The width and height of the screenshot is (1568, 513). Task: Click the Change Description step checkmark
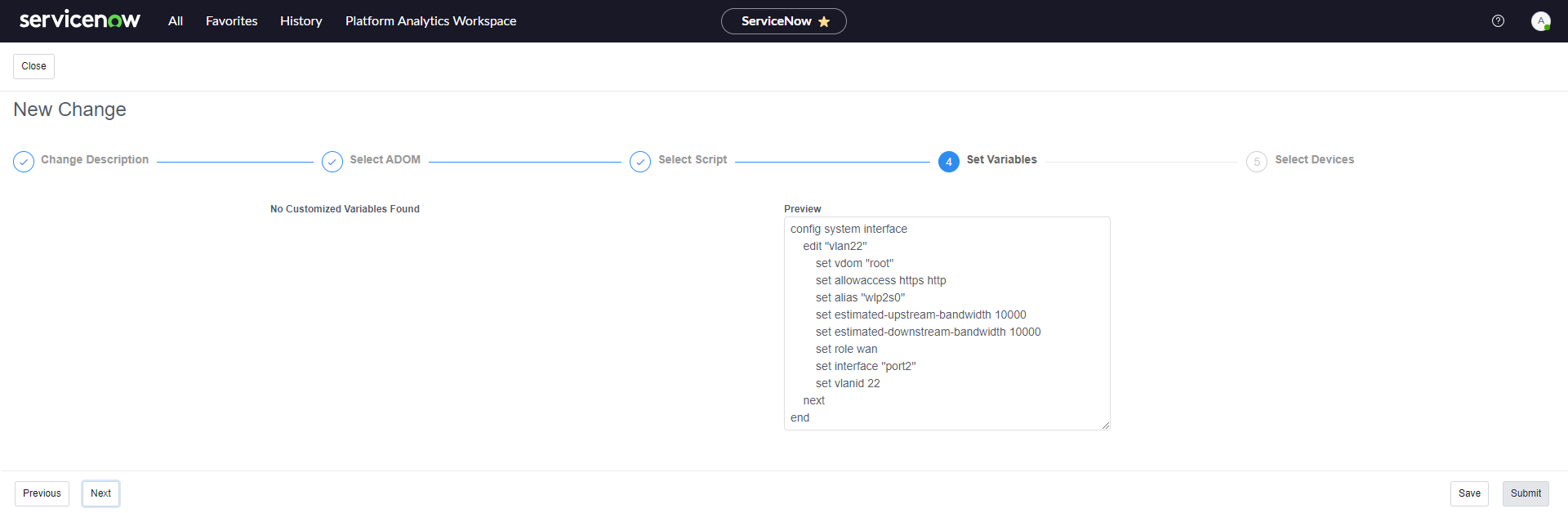(x=24, y=162)
